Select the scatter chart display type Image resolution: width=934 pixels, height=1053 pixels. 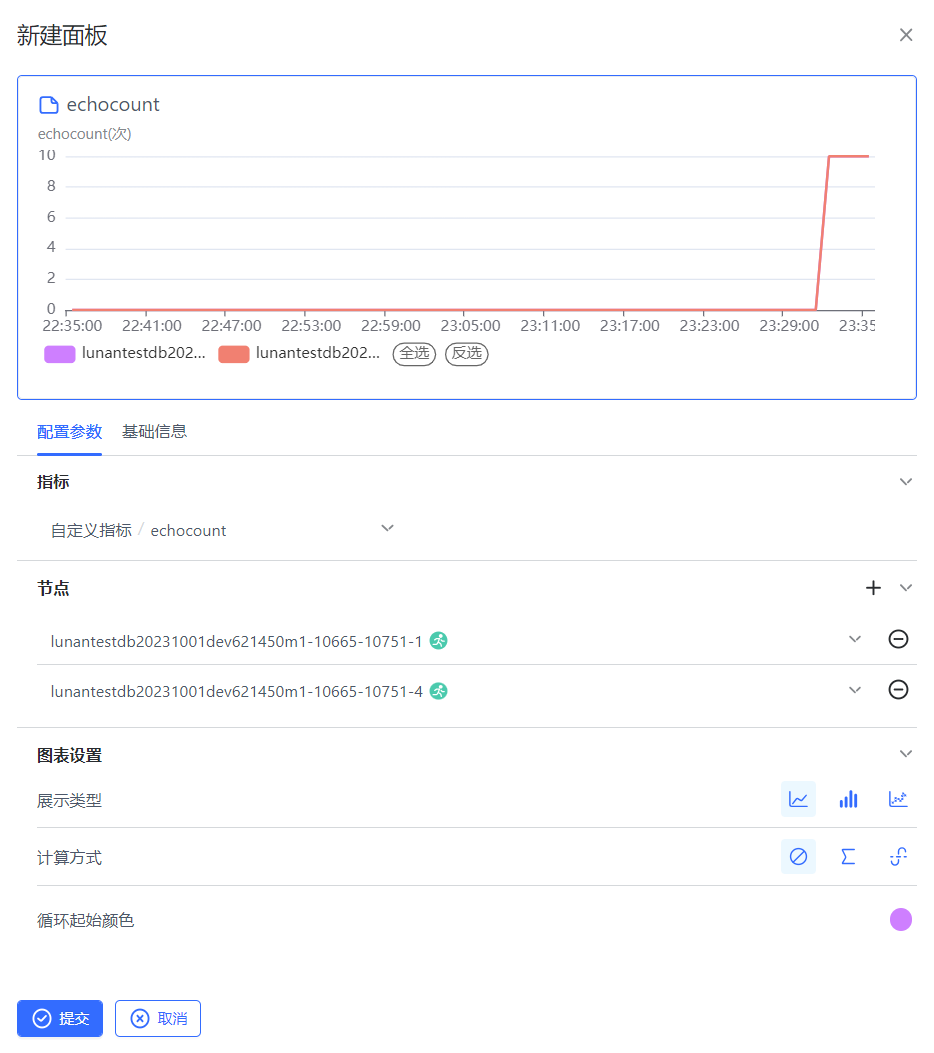(x=898, y=799)
